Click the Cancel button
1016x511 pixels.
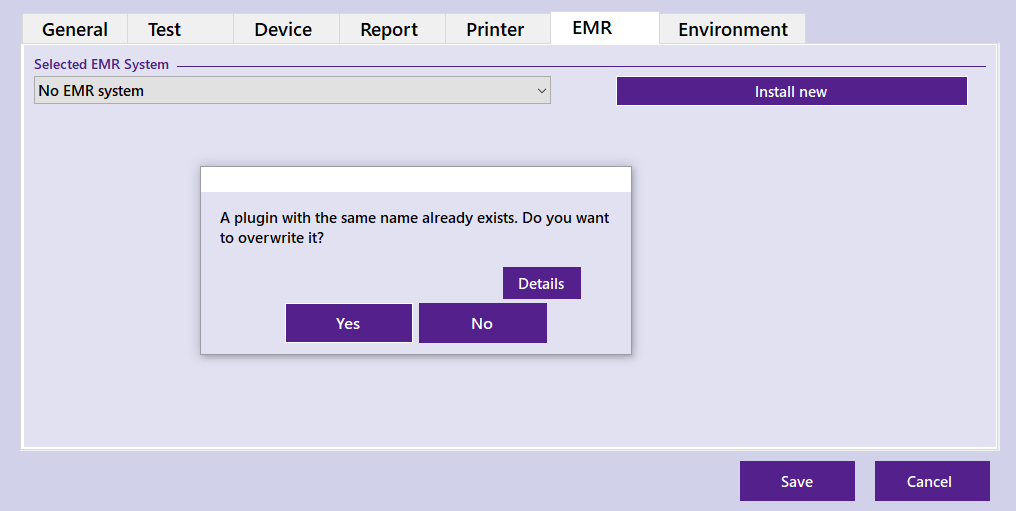(929, 481)
